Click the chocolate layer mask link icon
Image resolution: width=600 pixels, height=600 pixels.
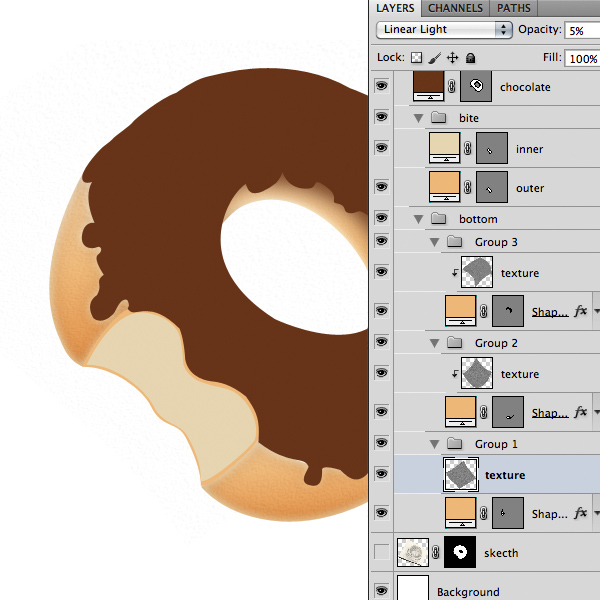pyautogui.click(x=452, y=86)
